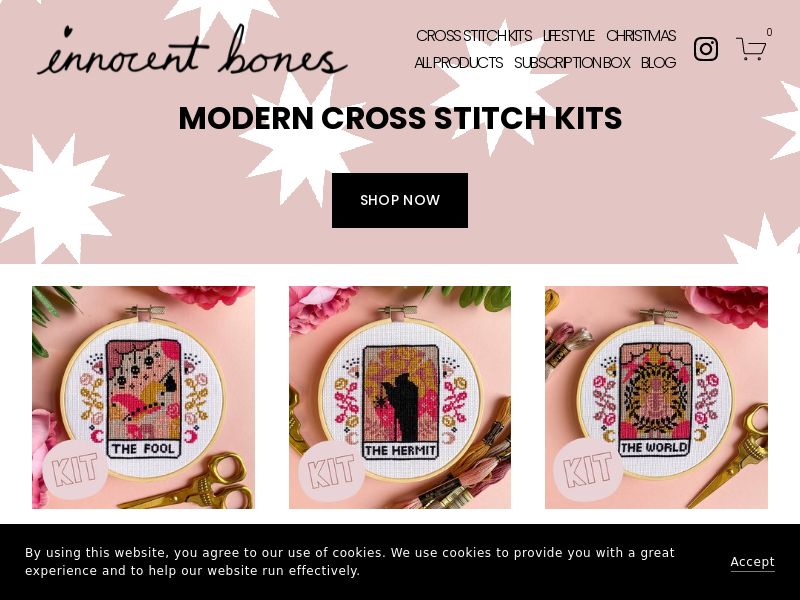Click the Shop Now button
This screenshot has width=800, height=600.
tap(400, 201)
